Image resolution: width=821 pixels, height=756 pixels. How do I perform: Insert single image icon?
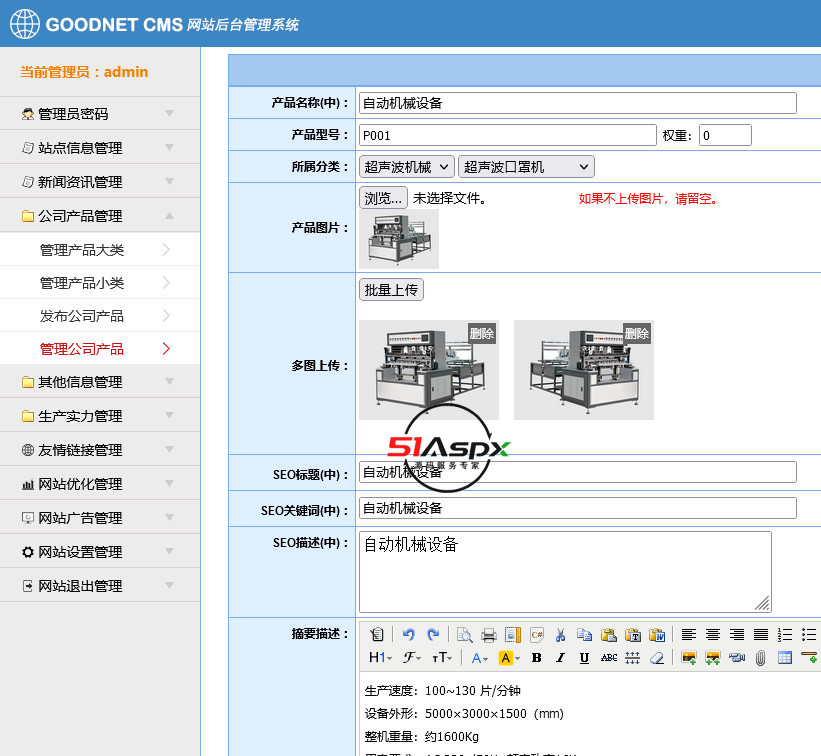click(689, 658)
